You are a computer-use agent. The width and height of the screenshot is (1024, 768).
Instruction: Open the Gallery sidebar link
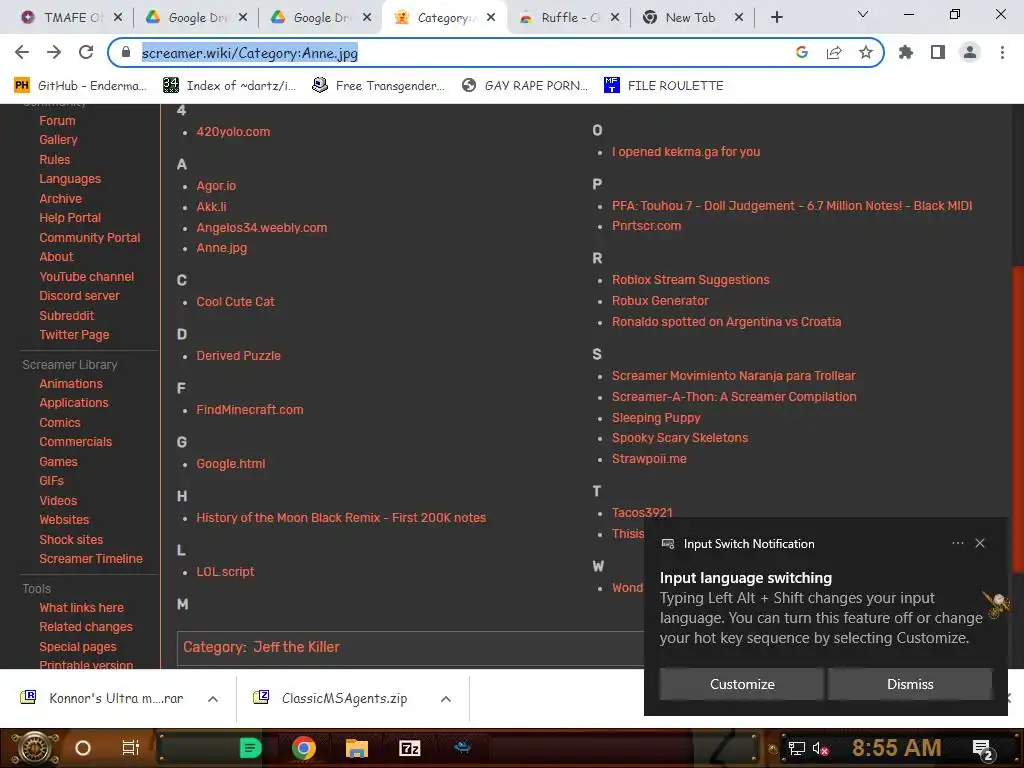(58, 140)
